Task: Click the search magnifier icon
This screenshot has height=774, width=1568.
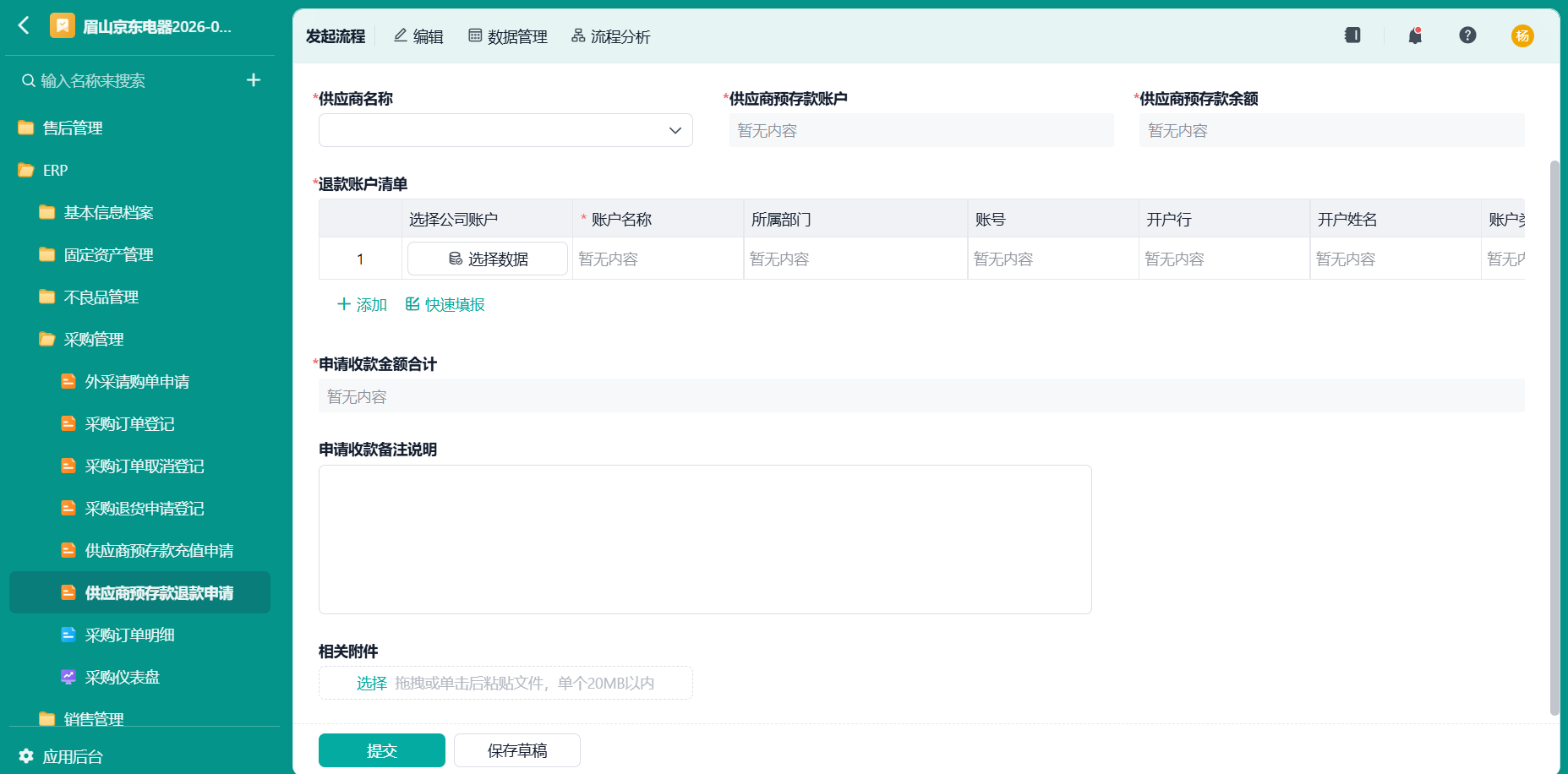Action: coord(29,81)
